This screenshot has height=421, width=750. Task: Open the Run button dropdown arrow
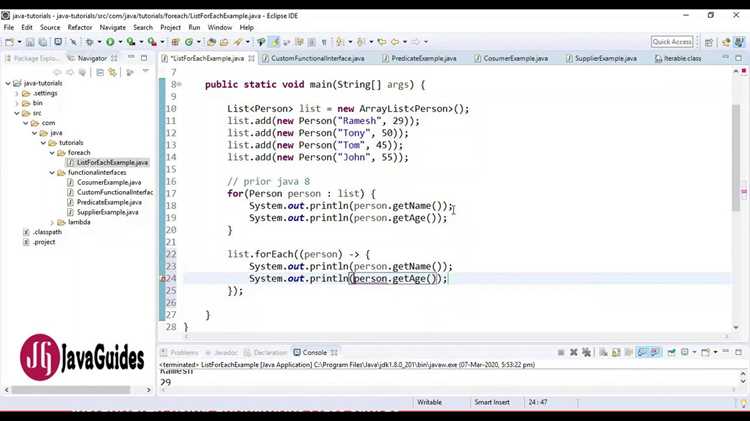[x=120, y=42]
